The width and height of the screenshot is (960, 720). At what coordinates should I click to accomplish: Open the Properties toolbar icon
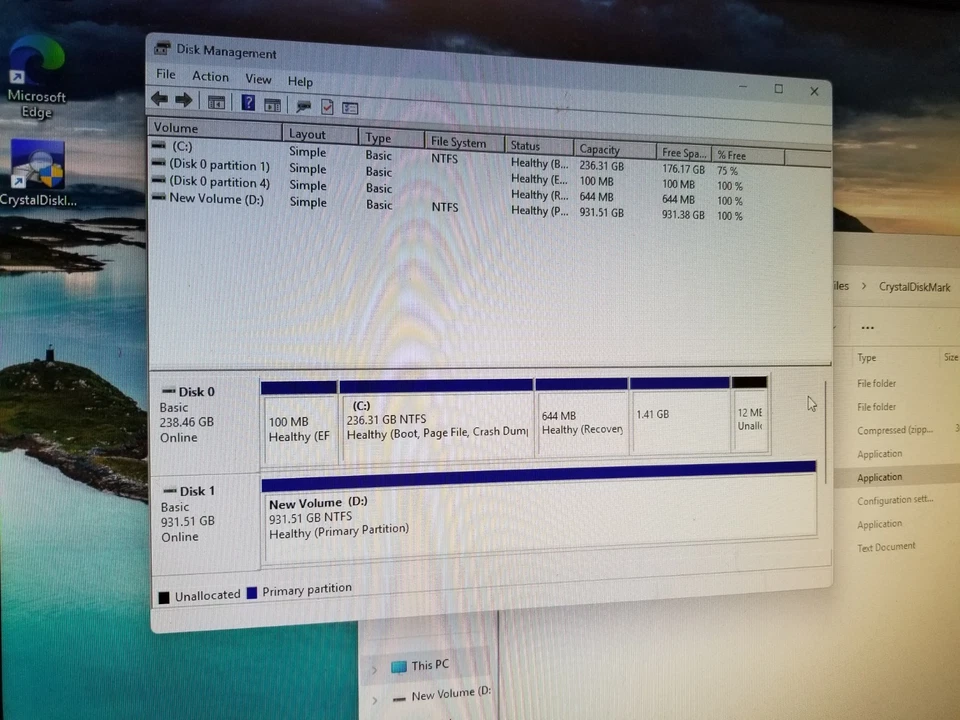tap(303, 104)
